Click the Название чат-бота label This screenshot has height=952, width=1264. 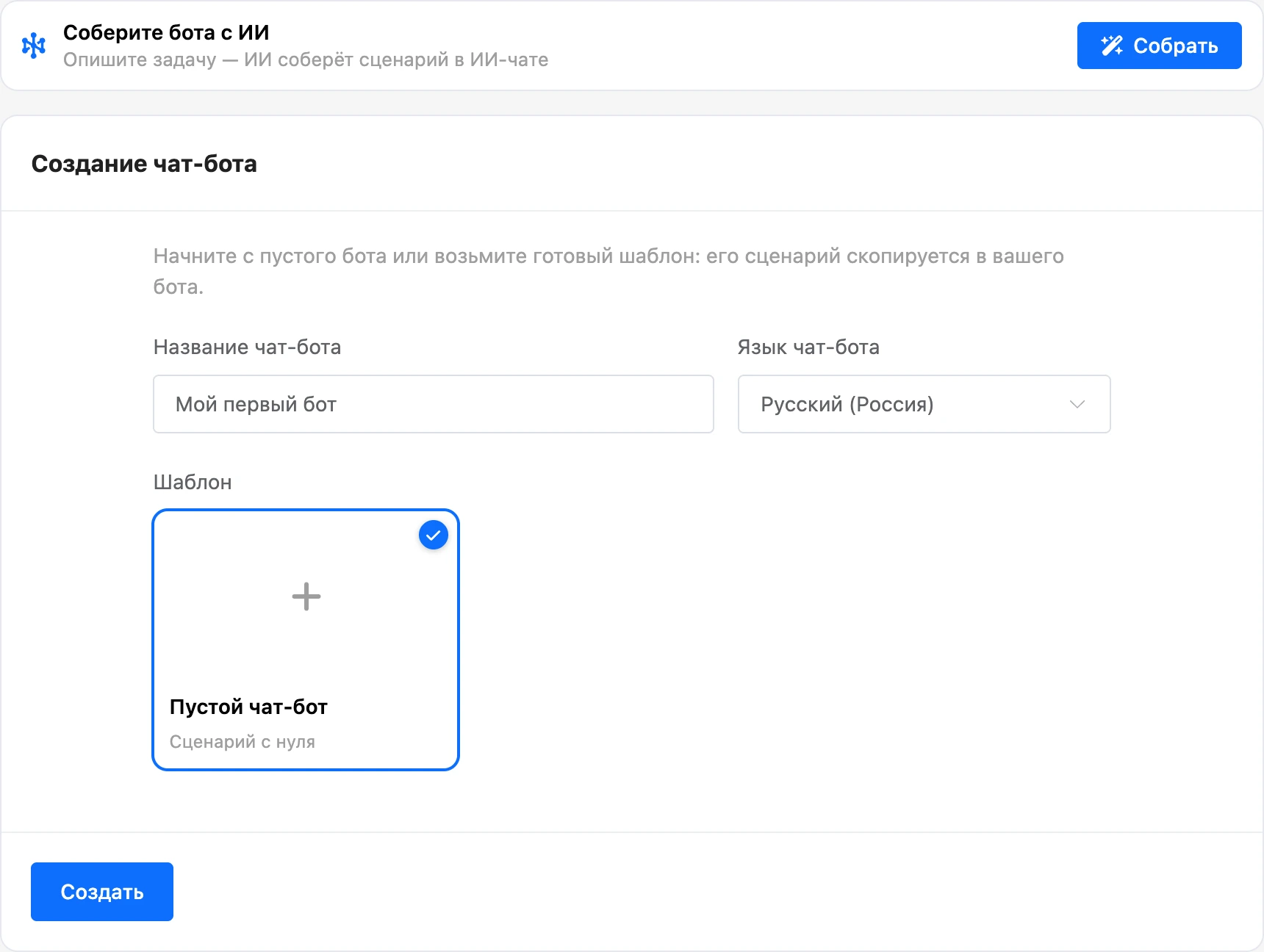(247, 347)
